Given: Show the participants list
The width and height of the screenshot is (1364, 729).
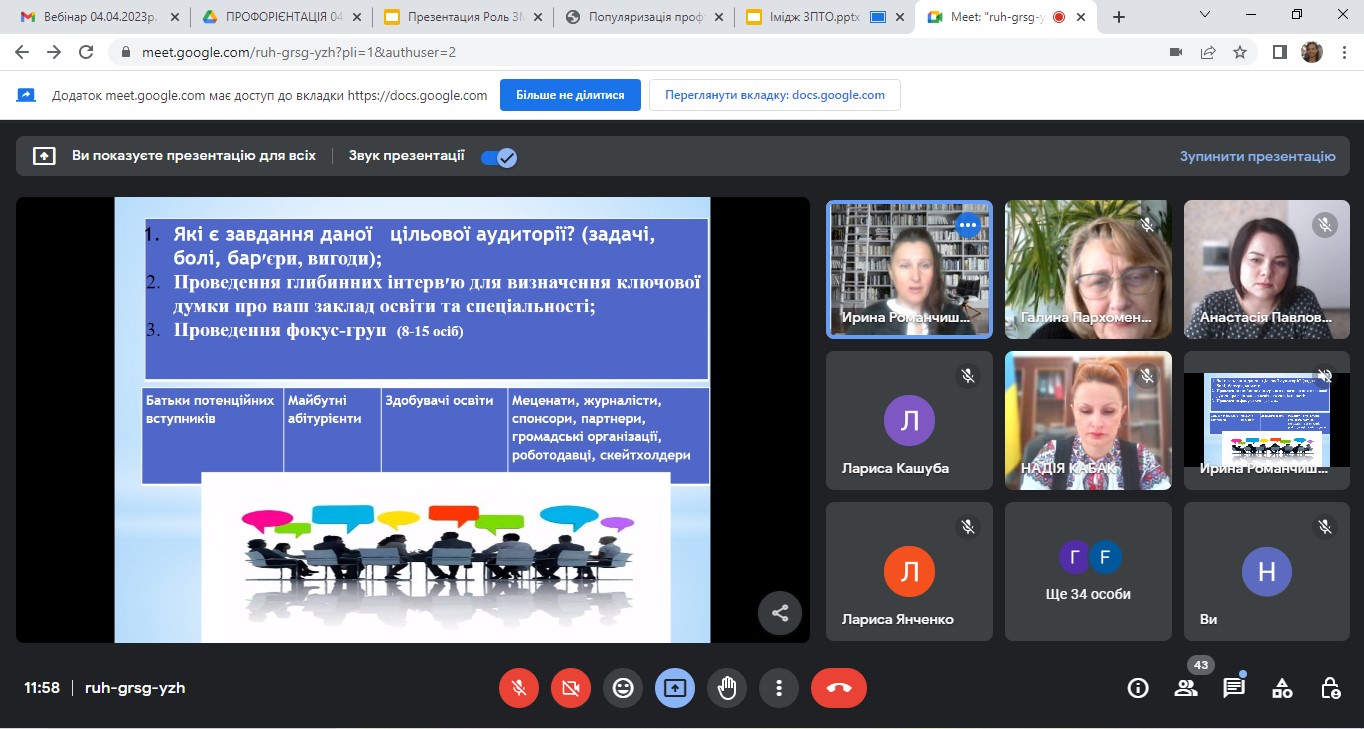Looking at the screenshot, I should (x=1186, y=688).
